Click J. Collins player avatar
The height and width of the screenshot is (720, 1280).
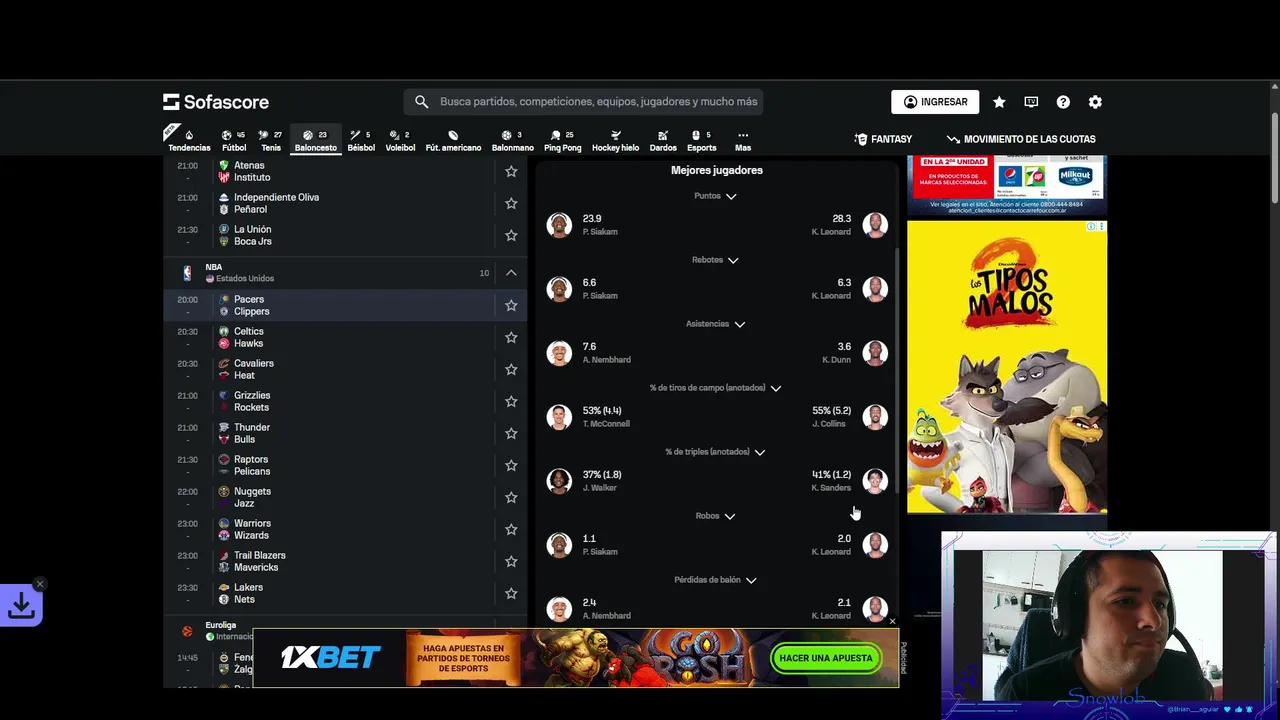(875, 417)
